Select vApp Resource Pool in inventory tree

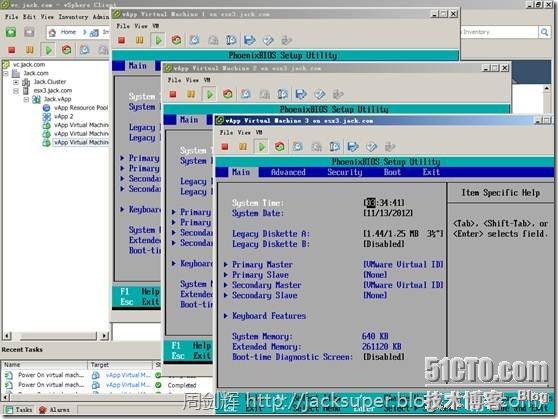81,108
